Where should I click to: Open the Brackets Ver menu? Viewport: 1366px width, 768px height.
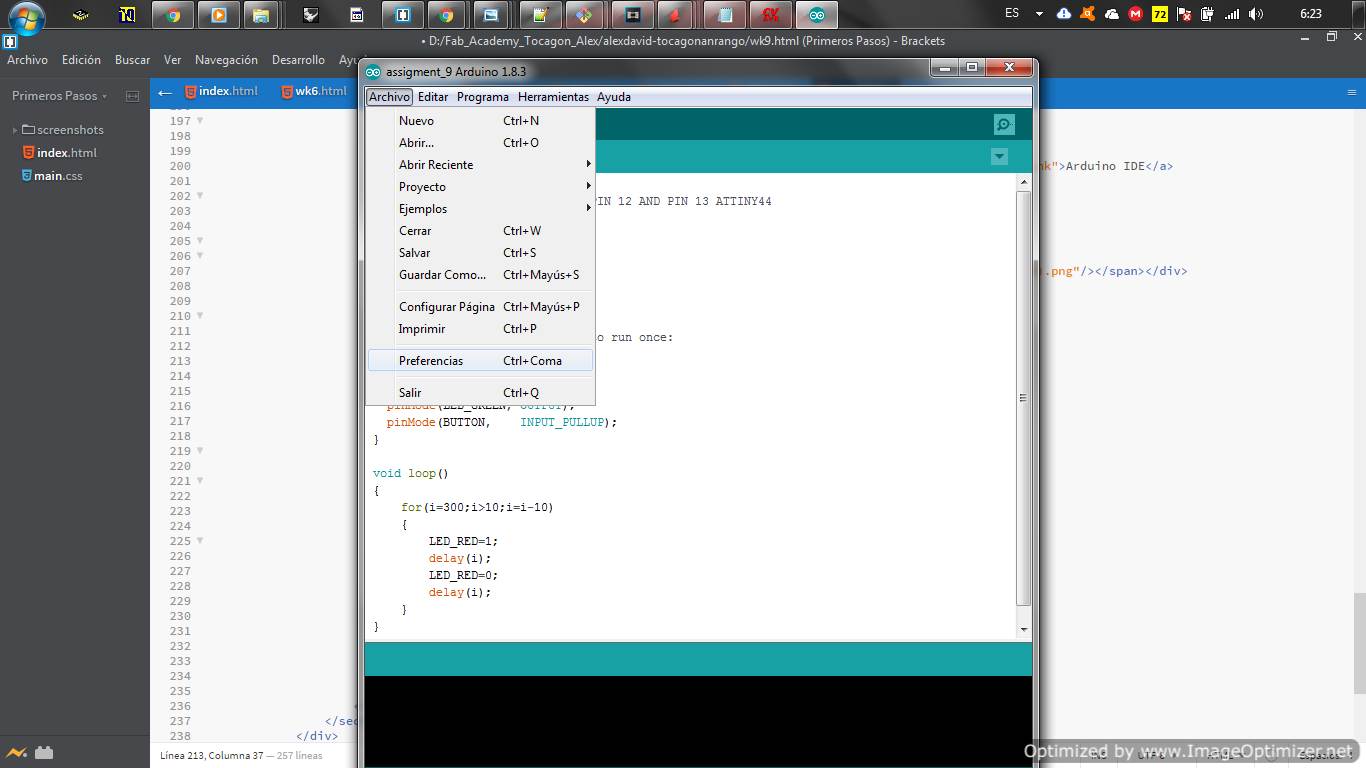click(x=172, y=60)
